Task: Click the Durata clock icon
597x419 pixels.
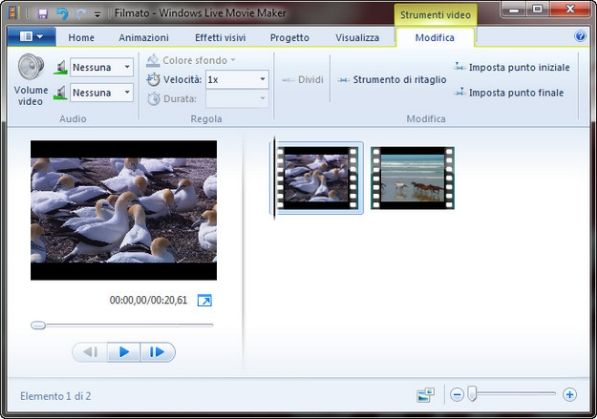Action: tap(153, 99)
